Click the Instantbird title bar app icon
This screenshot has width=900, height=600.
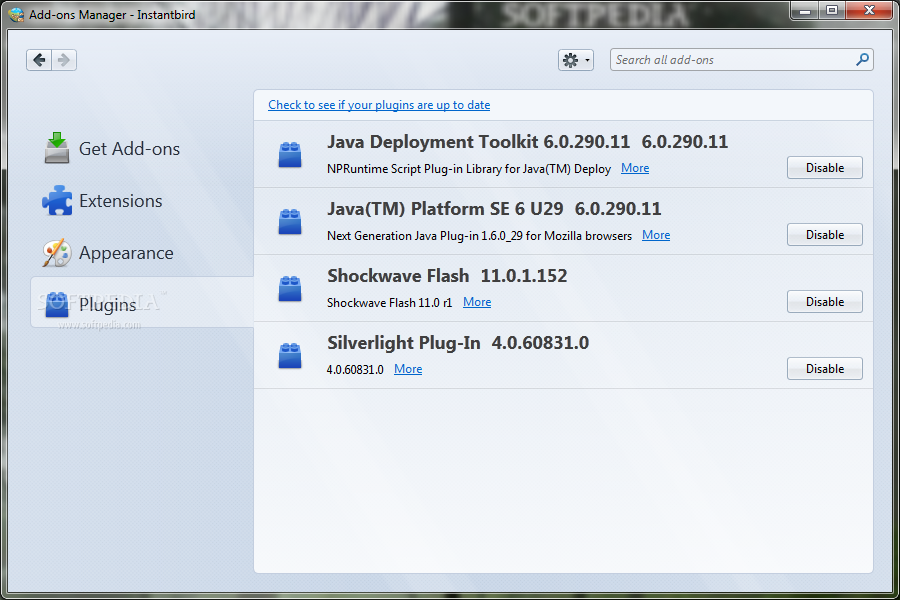[16, 14]
